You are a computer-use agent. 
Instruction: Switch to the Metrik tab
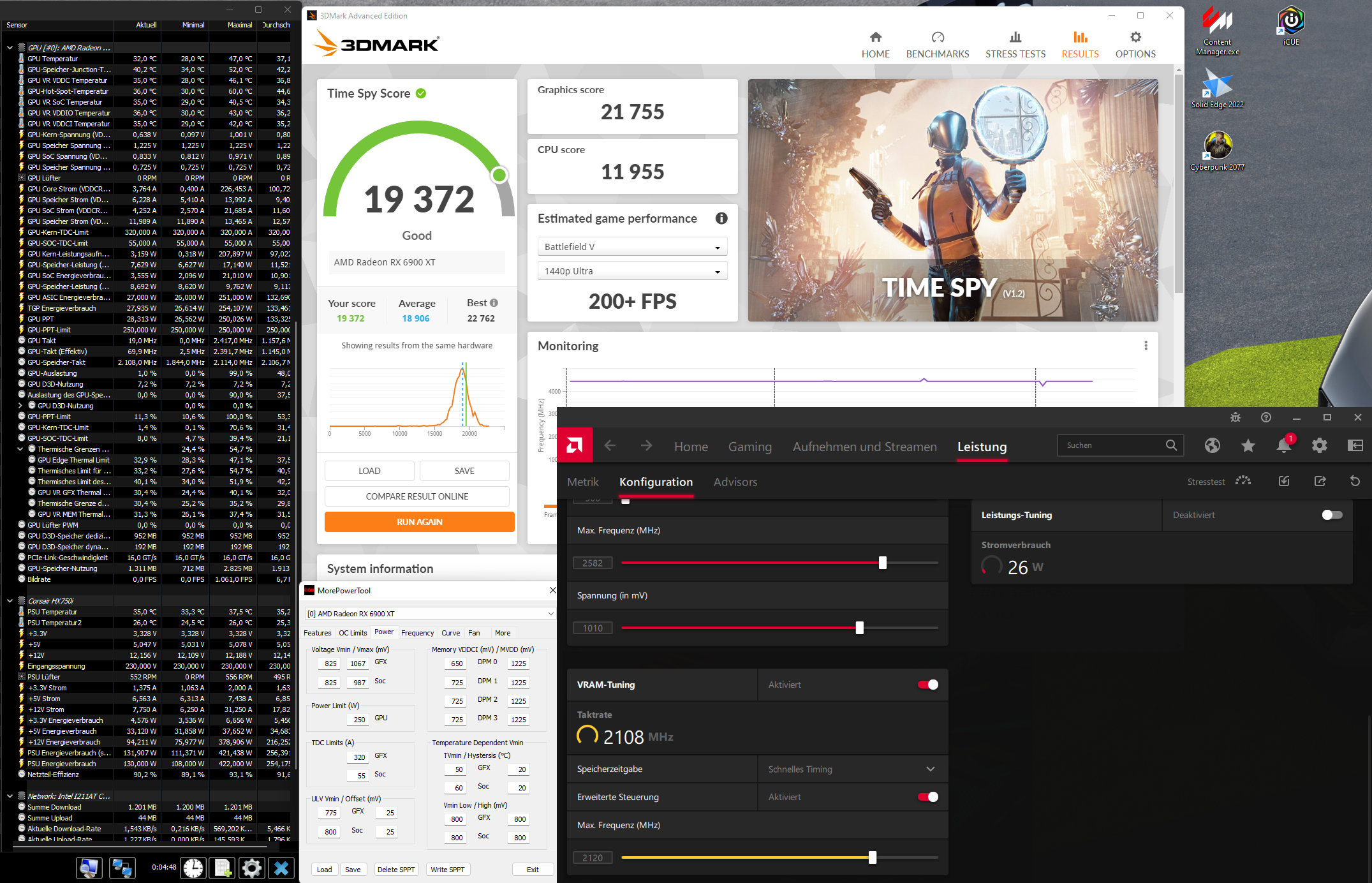(582, 482)
